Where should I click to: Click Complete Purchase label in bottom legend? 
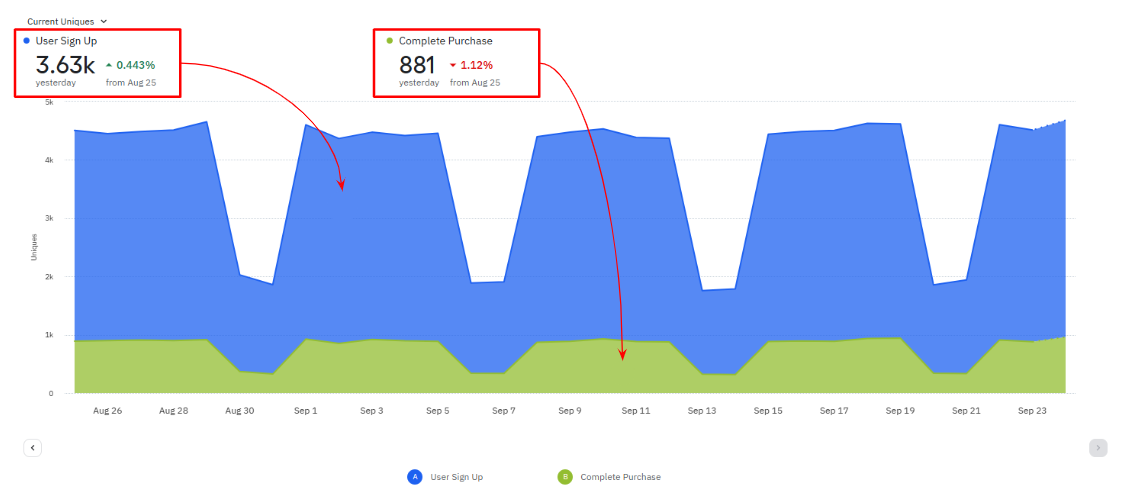point(620,477)
